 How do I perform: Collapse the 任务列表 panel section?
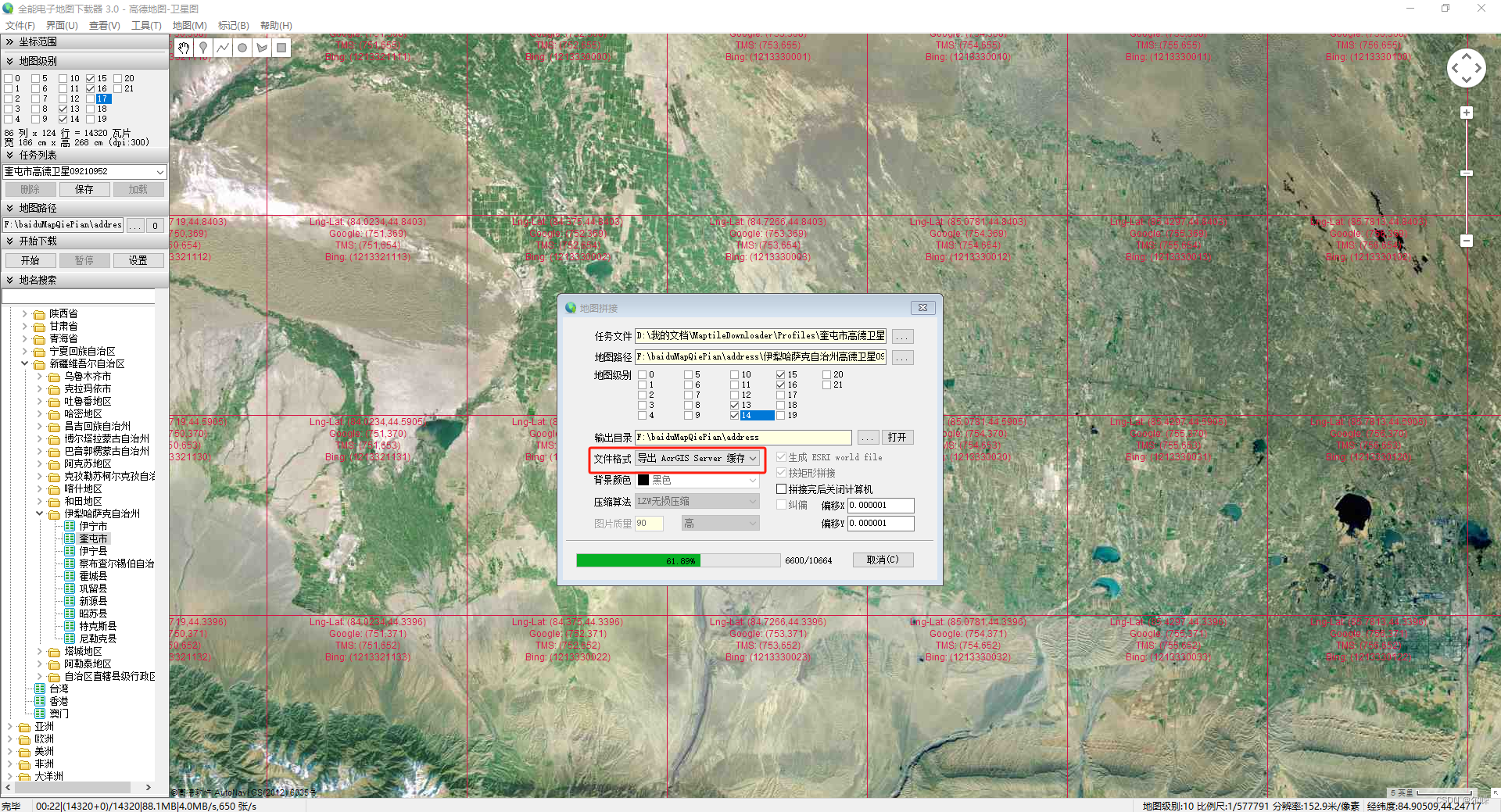coord(9,156)
